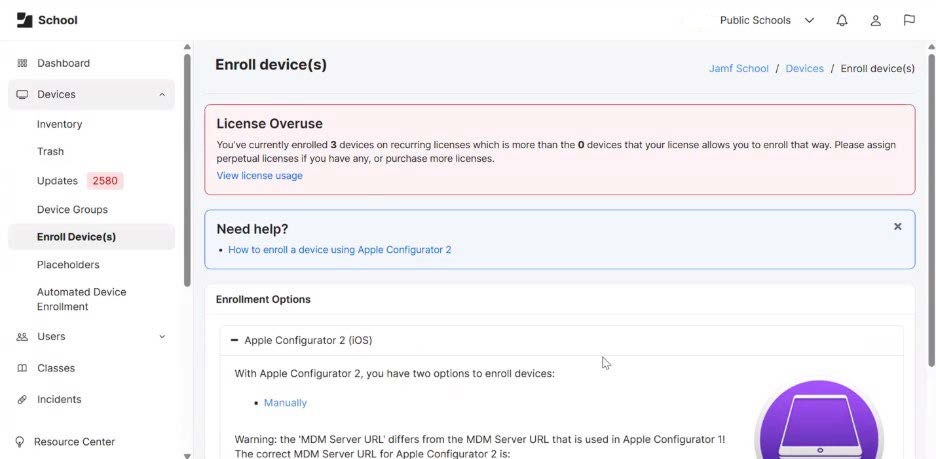The height and width of the screenshot is (459, 936).
Task: Collapse Apple Configurator 2 (iOS) section
Action: click(234, 340)
